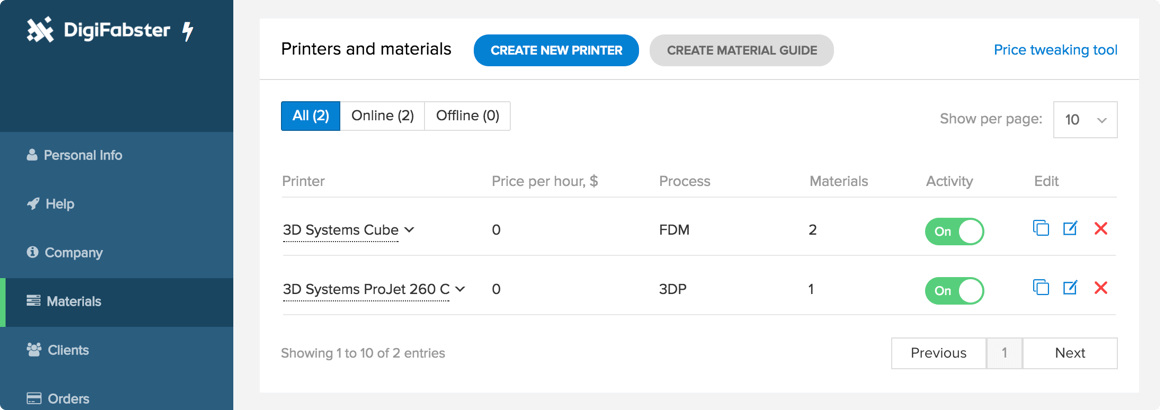Turn off 3D Systems ProJet 260 C
This screenshot has height=410, width=1160.
954,290
